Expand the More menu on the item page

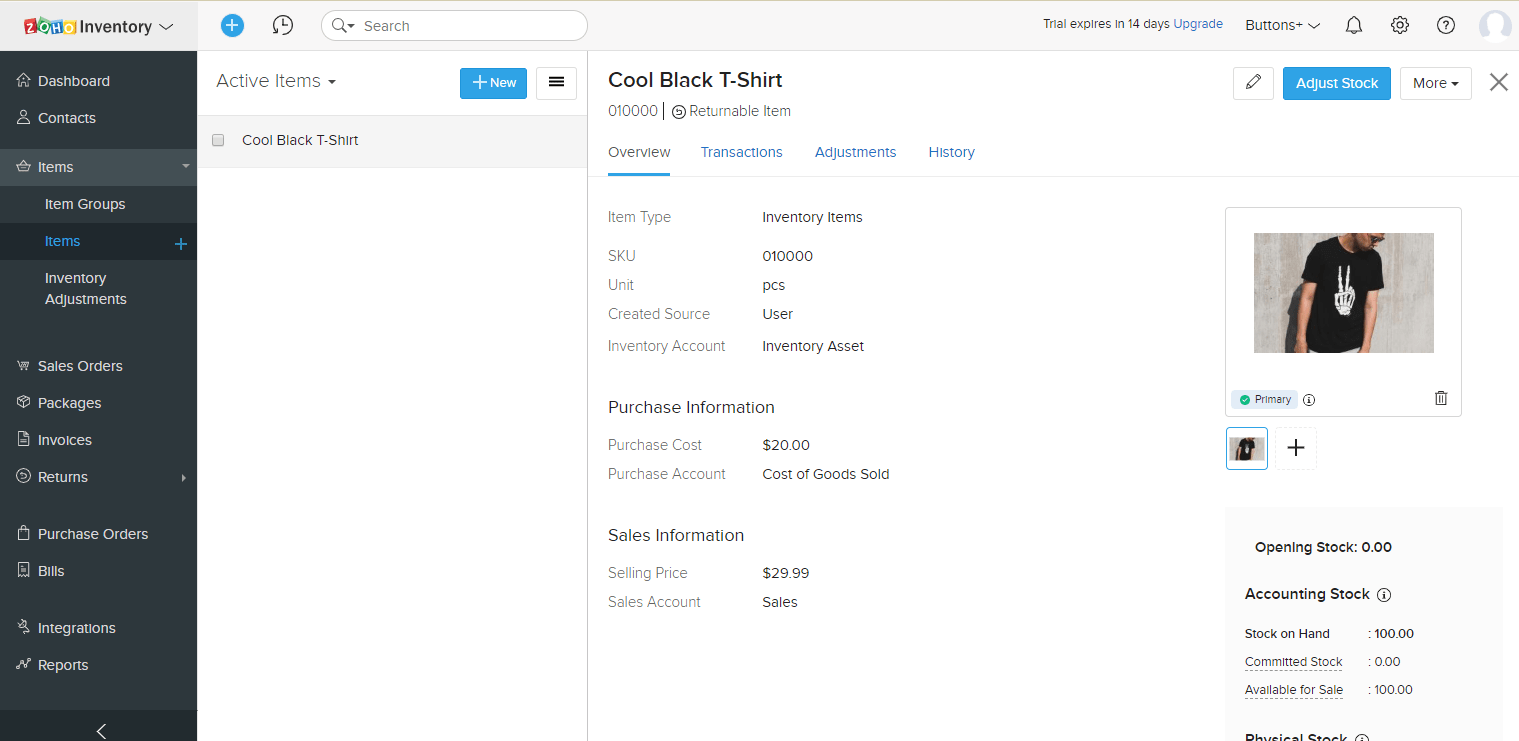coord(1435,83)
